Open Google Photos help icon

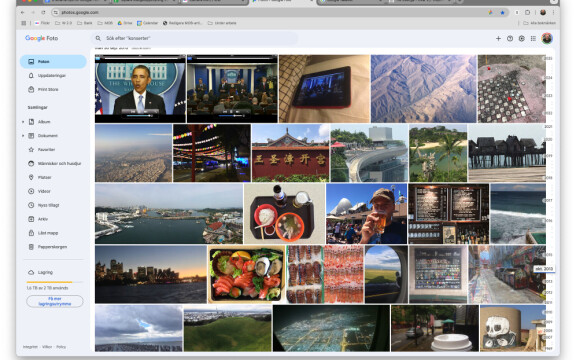[510, 38]
